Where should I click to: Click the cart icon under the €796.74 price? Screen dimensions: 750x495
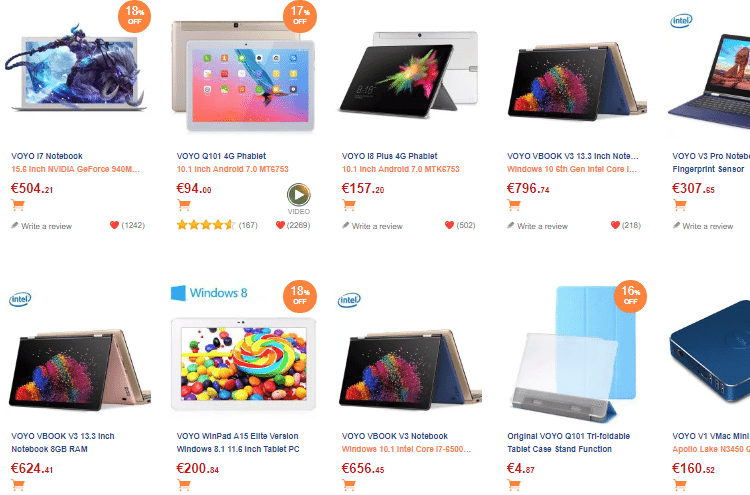[514, 206]
